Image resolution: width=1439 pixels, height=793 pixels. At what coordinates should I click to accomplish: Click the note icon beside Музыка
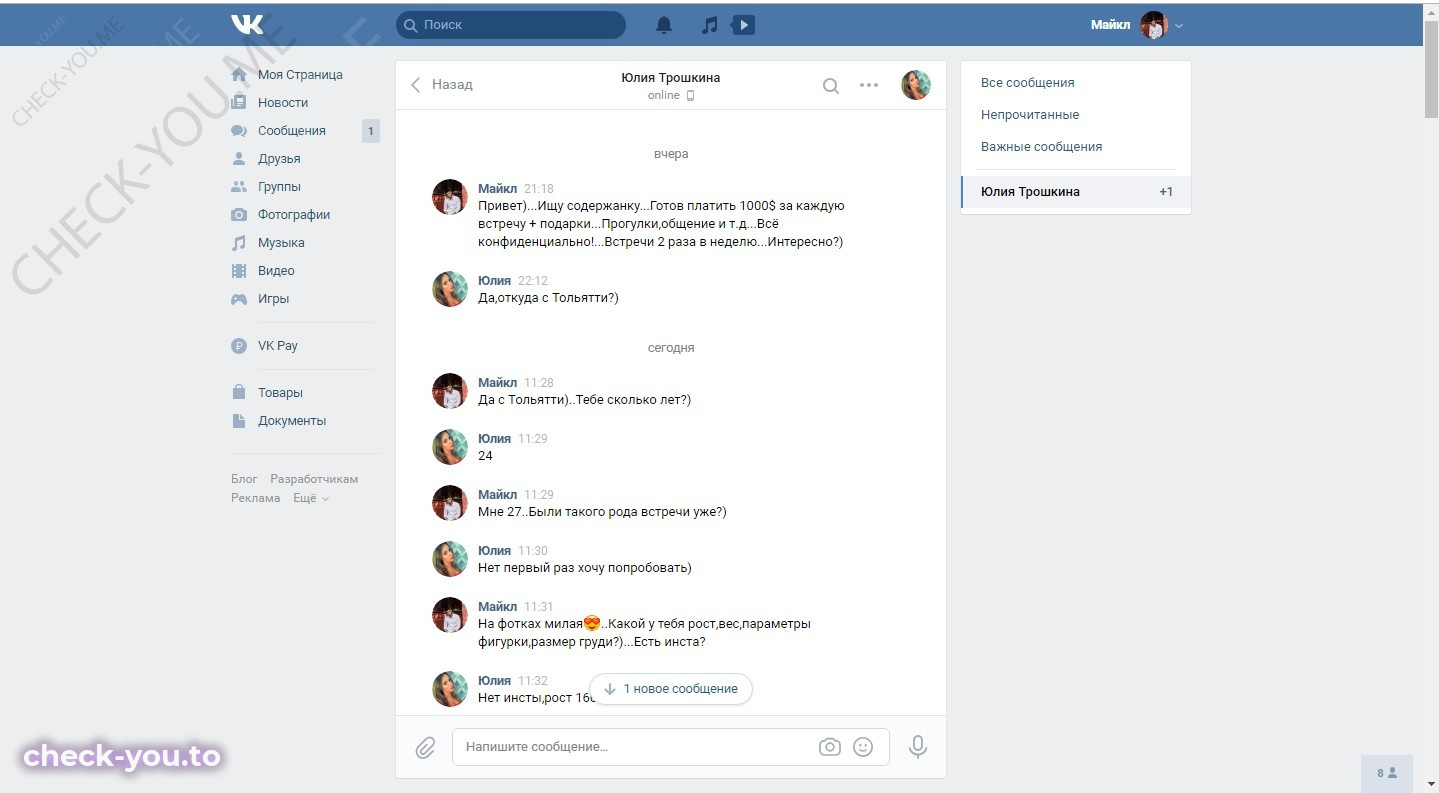(x=238, y=243)
